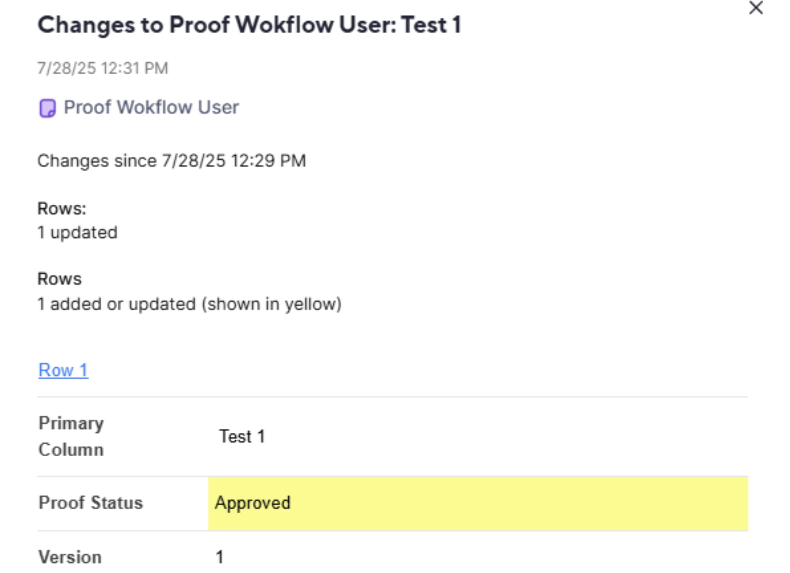790x573 pixels.
Task: Follow the Row 1 link
Action: tap(63, 370)
